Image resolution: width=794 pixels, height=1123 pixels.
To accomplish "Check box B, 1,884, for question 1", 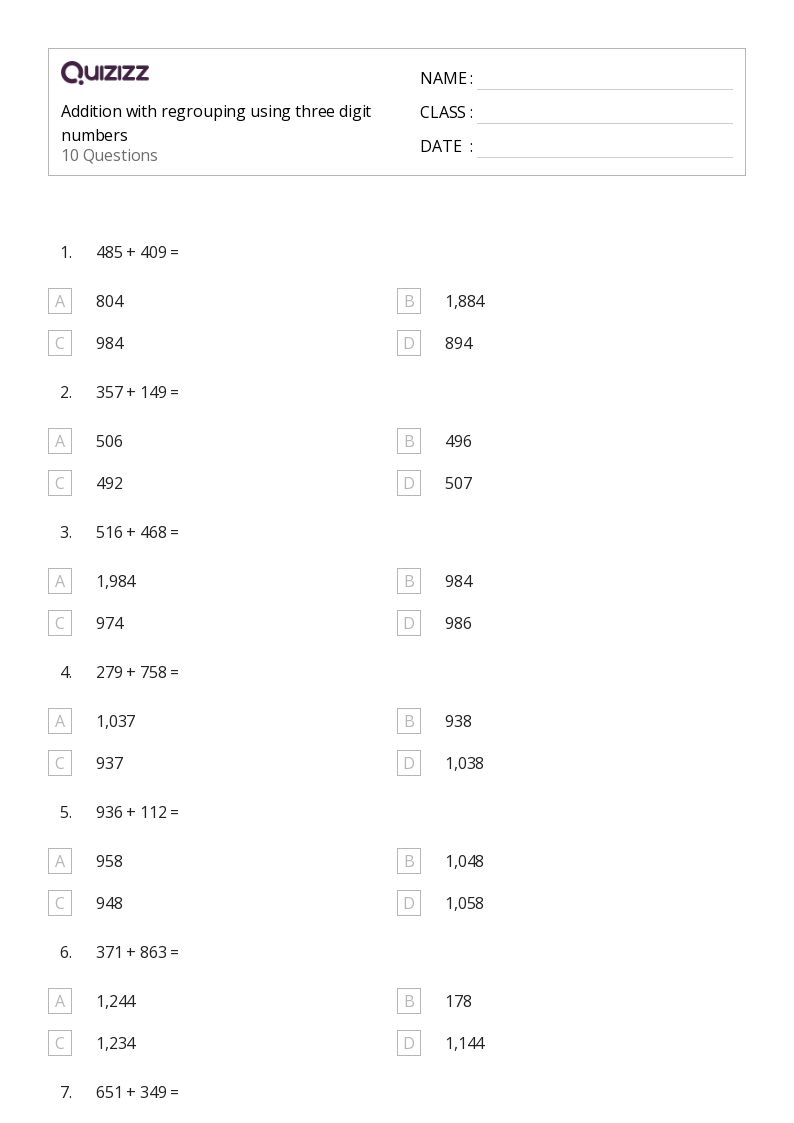I will click(409, 301).
